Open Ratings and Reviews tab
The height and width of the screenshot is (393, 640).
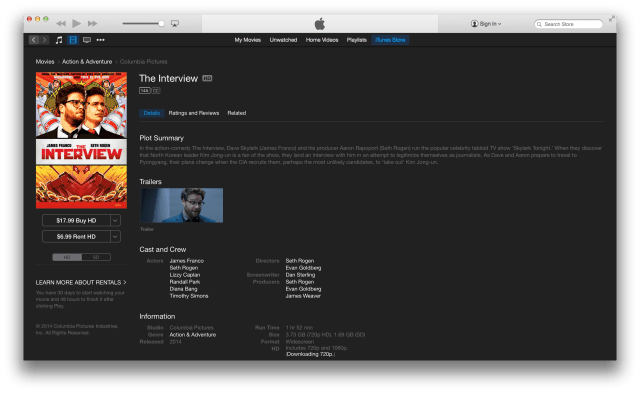(194, 113)
